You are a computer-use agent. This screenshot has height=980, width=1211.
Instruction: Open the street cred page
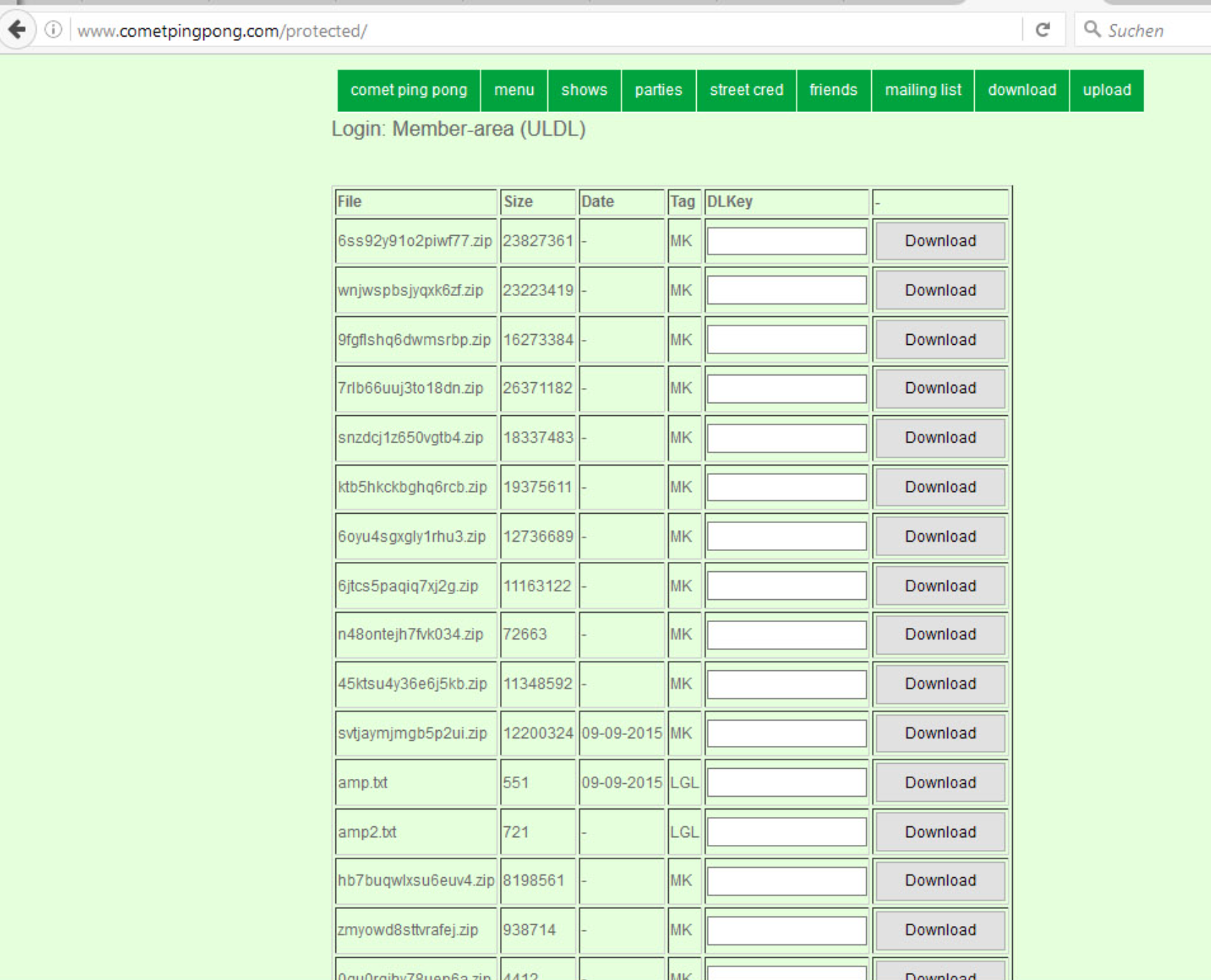pos(746,91)
